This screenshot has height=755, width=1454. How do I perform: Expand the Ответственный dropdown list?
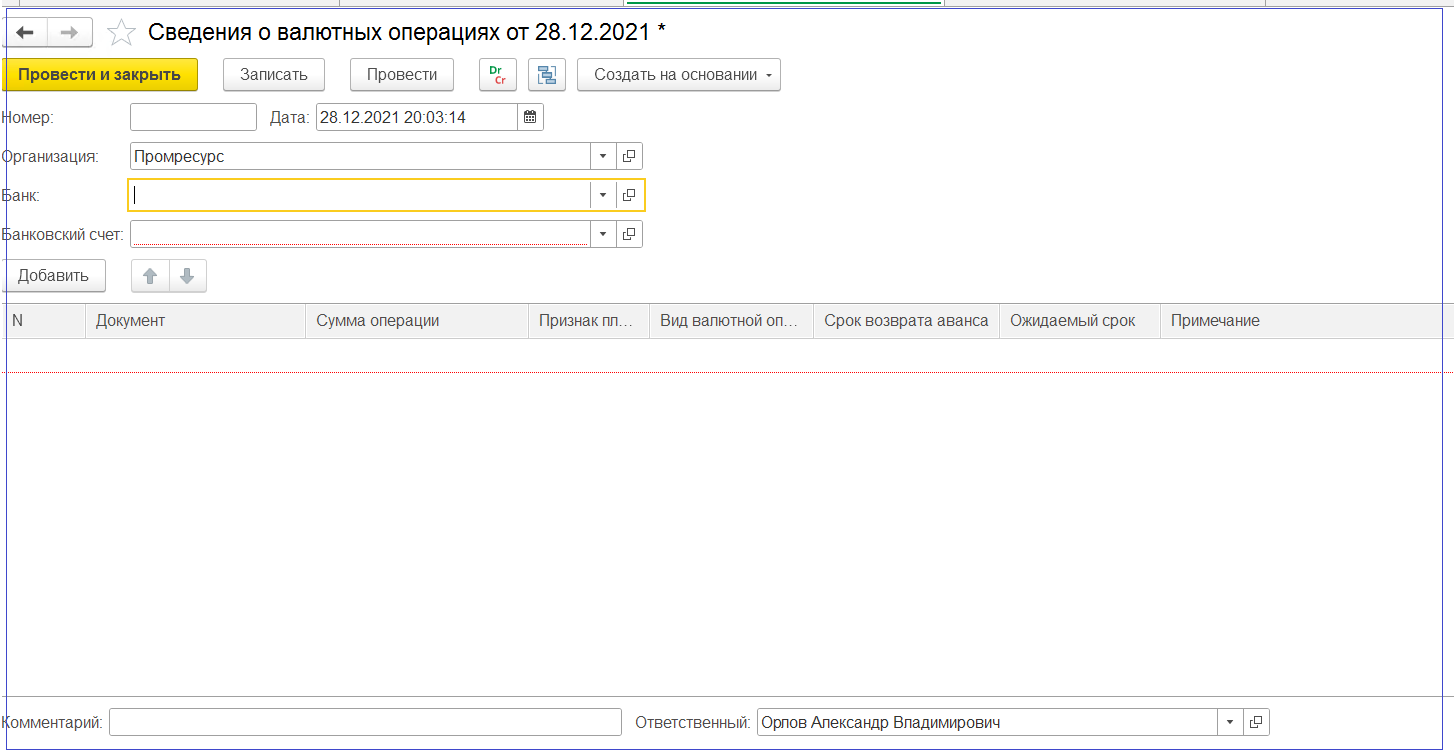point(1230,722)
